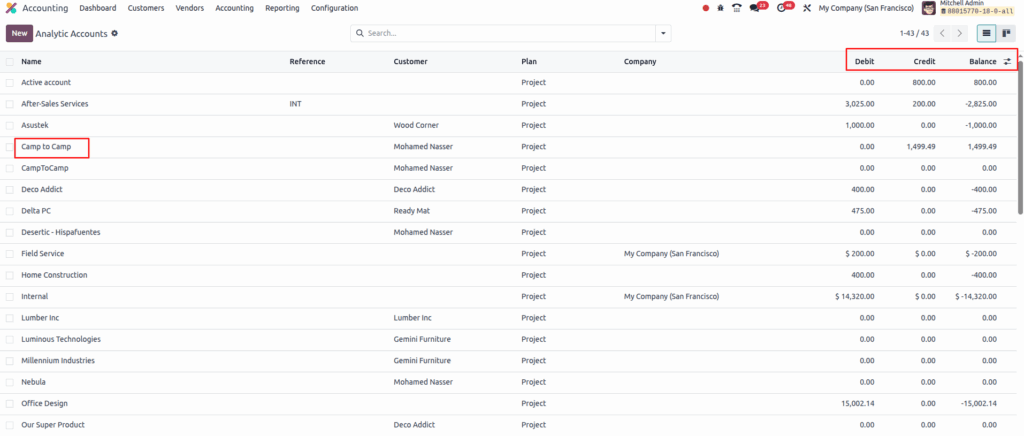Image resolution: width=1024 pixels, height=436 pixels.
Task: Click the red recording indicator icon
Action: point(705,8)
